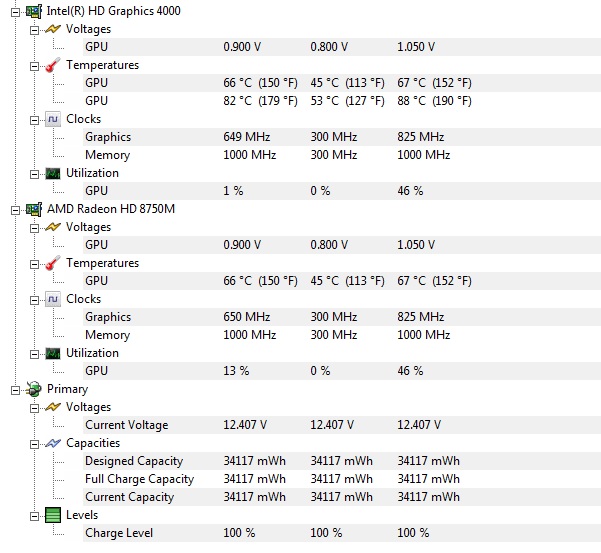Image resolution: width=601 pixels, height=553 pixels.
Task: Click the Intel HD Graphics 4000 chip icon
Action: (x=33, y=11)
